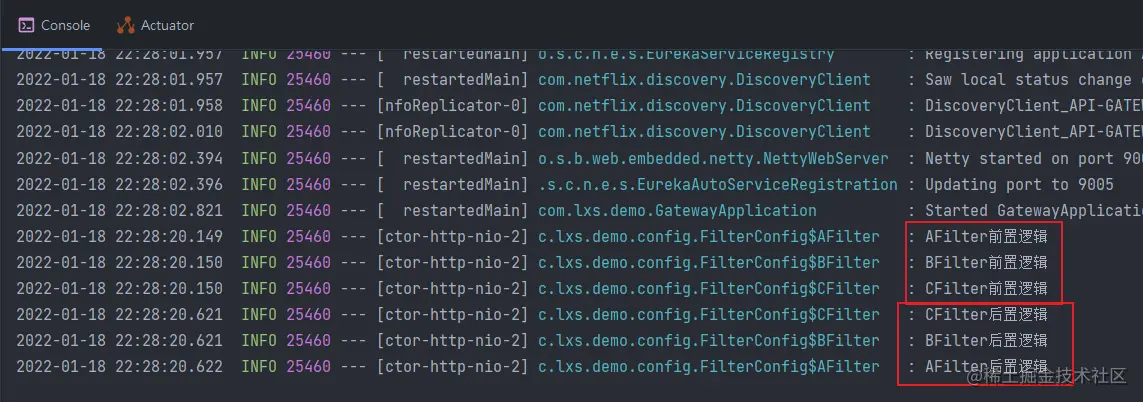Click the INFO level in the 22:28:02.821 row
1143x402 pixels.
[x=259, y=211]
